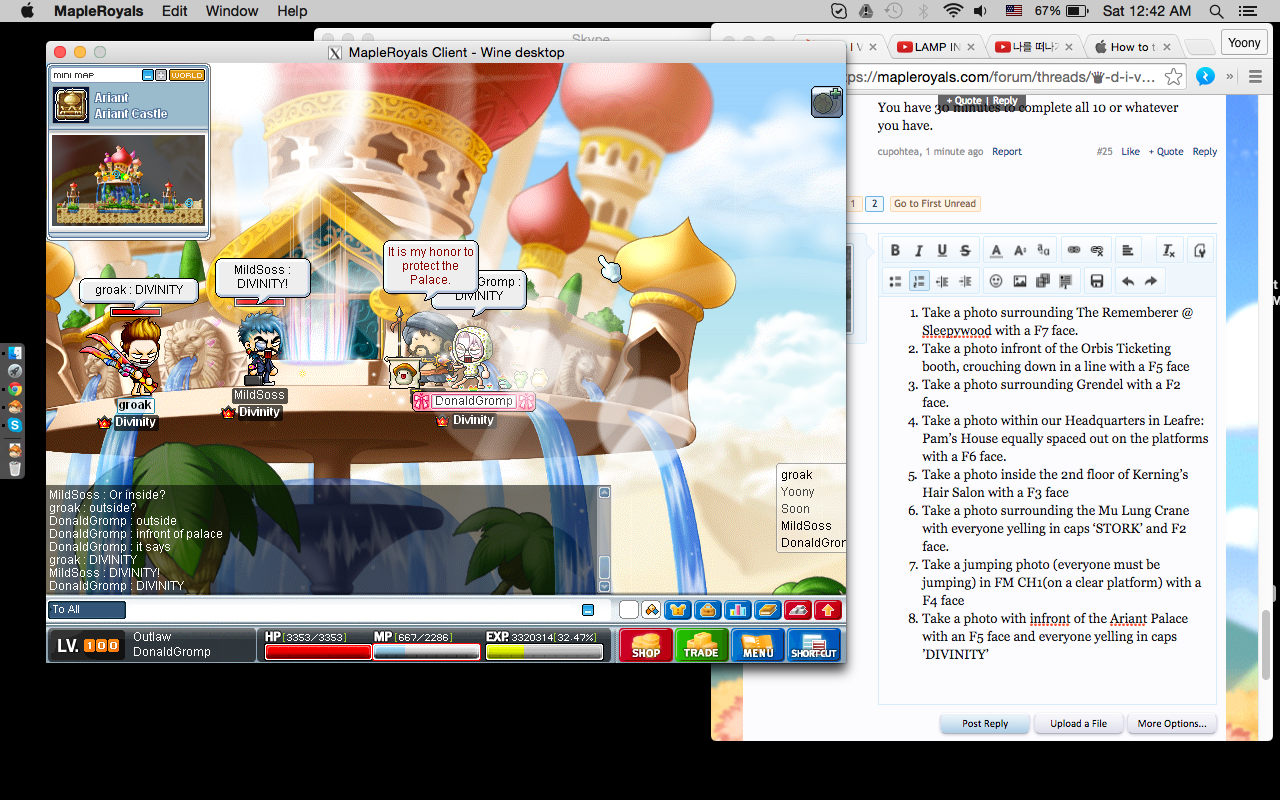Click the redo arrow in the editor
Viewport: 1280px width, 800px height.
pyautogui.click(x=1151, y=281)
